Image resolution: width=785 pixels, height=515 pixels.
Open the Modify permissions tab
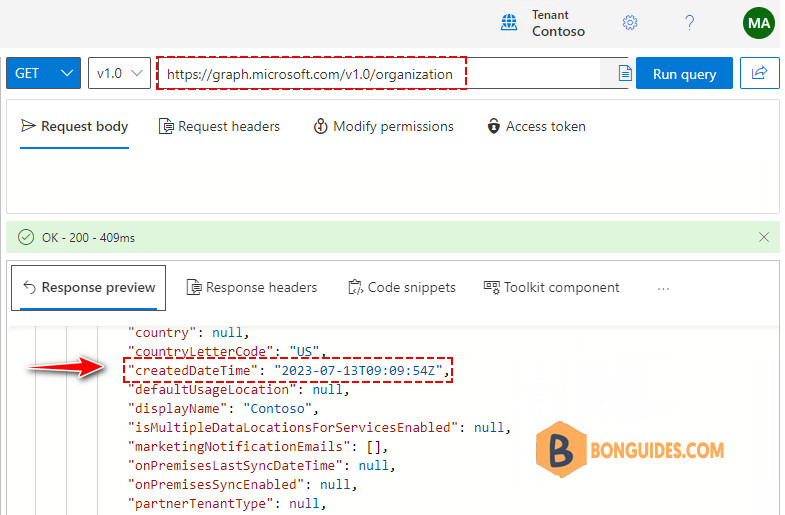(x=383, y=127)
